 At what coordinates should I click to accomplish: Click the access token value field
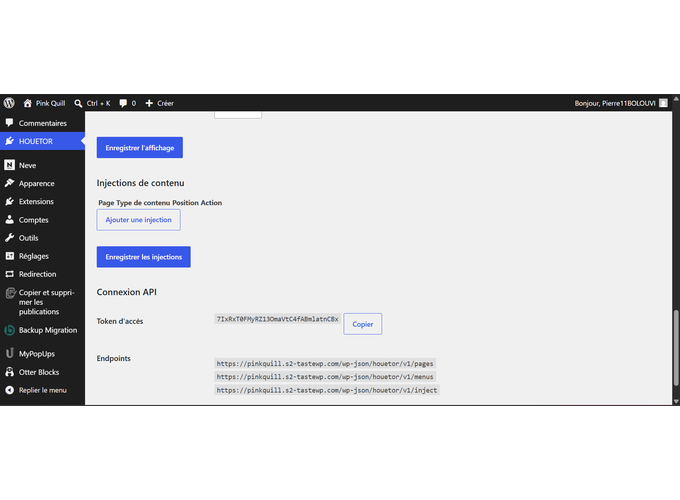point(278,319)
